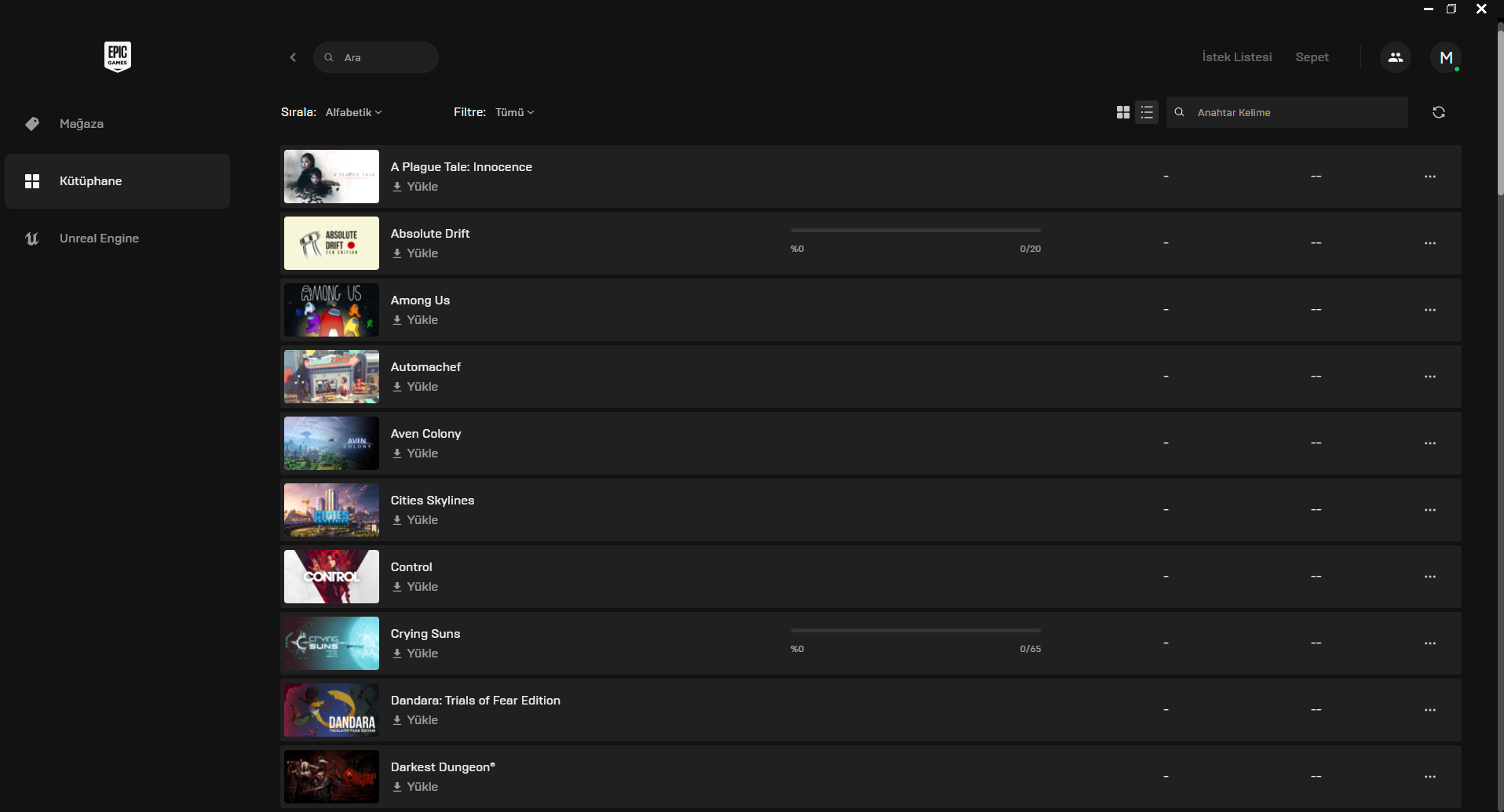
Task: Install Among Us via Yükle
Action: click(415, 320)
